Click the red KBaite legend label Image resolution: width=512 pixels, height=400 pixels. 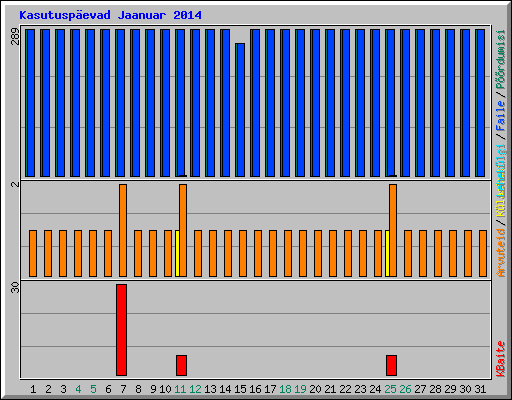point(501,359)
